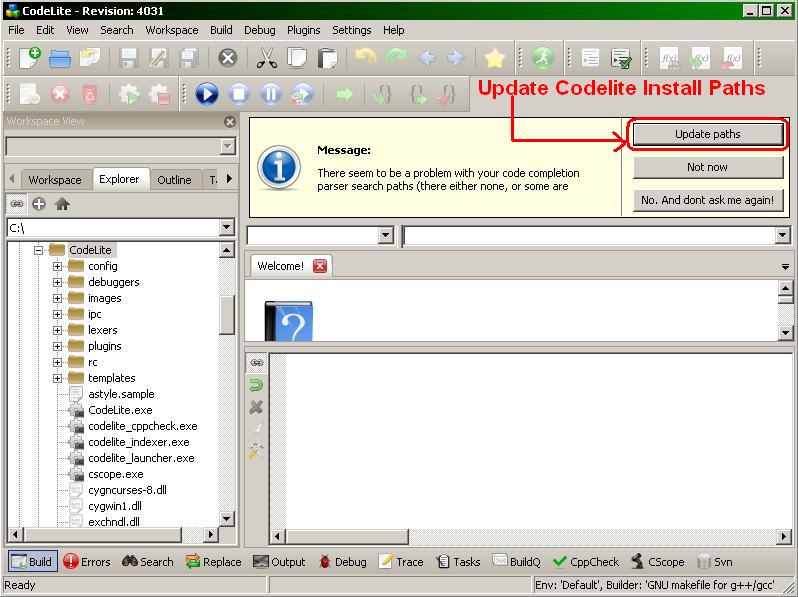Open the Plugins menu
The image size is (798, 597).
coord(303,30)
